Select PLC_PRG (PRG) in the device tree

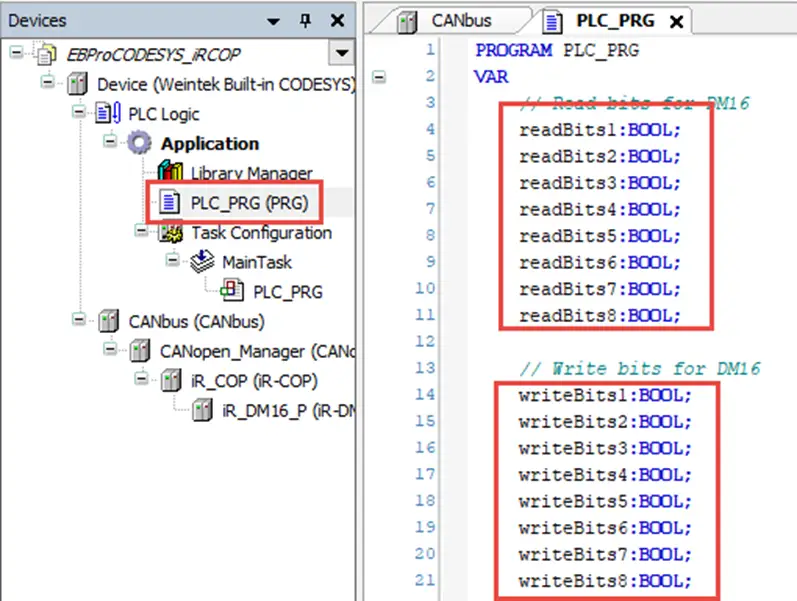tap(250, 203)
